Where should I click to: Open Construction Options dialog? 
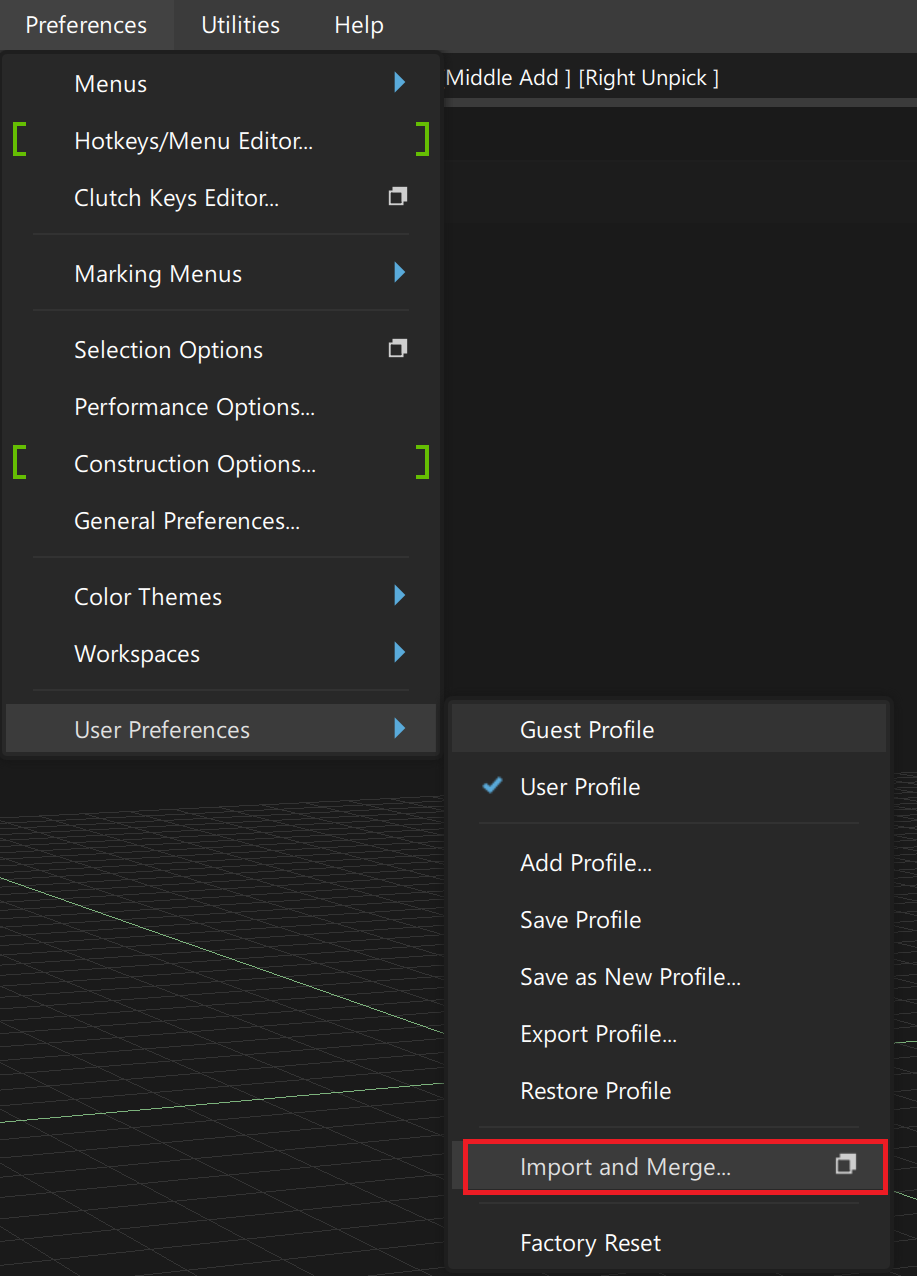(x=195, y=464)
